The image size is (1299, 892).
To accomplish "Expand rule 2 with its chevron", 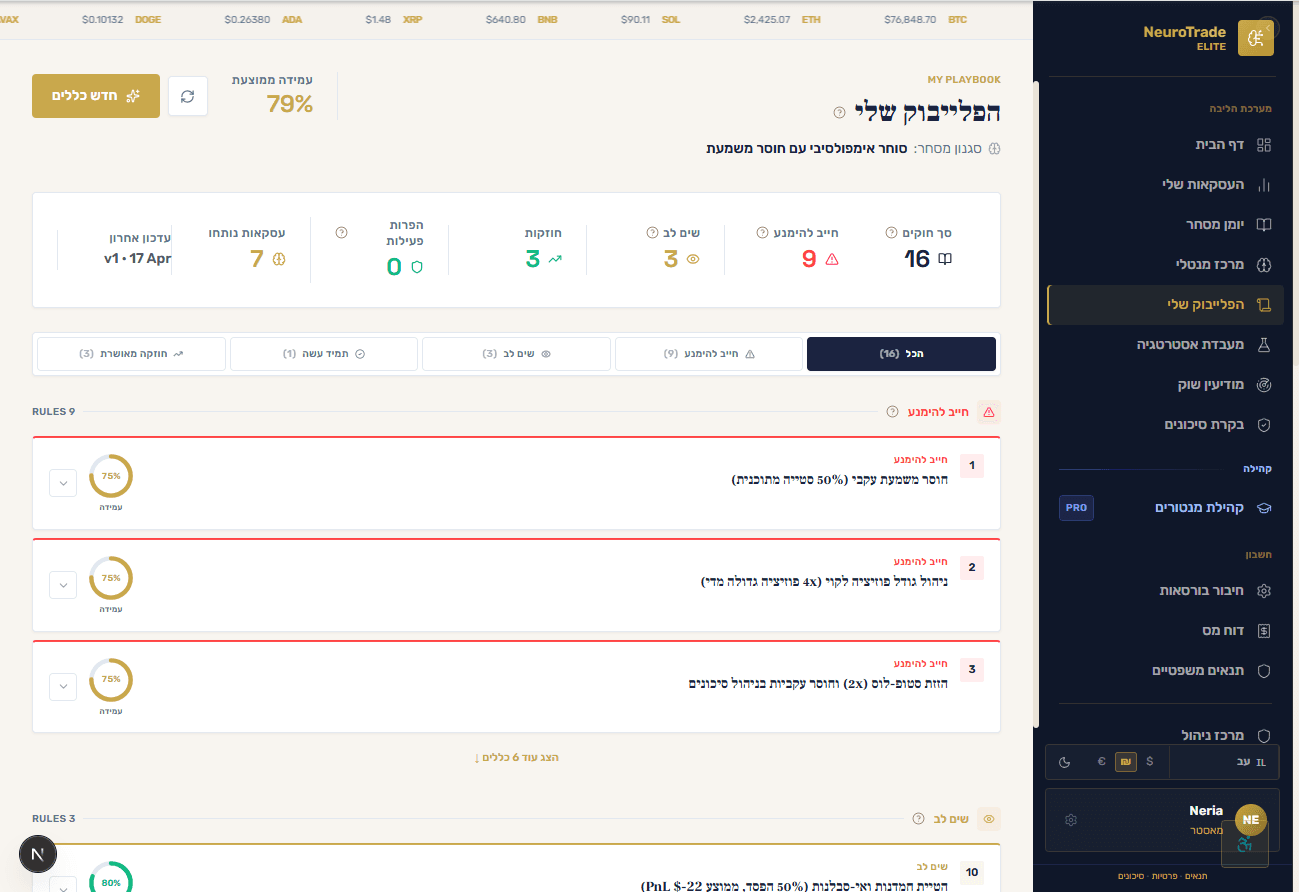I will click(x=63, y=585).
